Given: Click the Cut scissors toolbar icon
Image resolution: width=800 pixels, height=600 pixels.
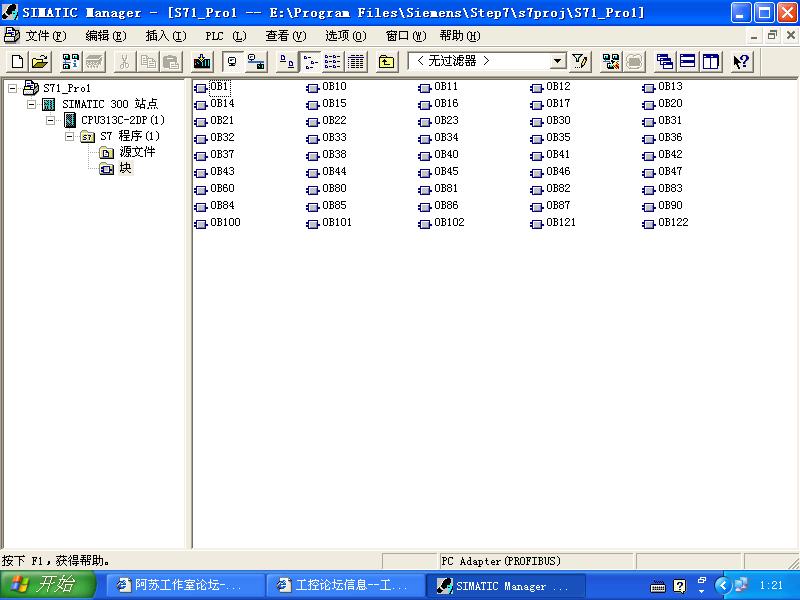Looking at the screenshot, I should (124, 62).
